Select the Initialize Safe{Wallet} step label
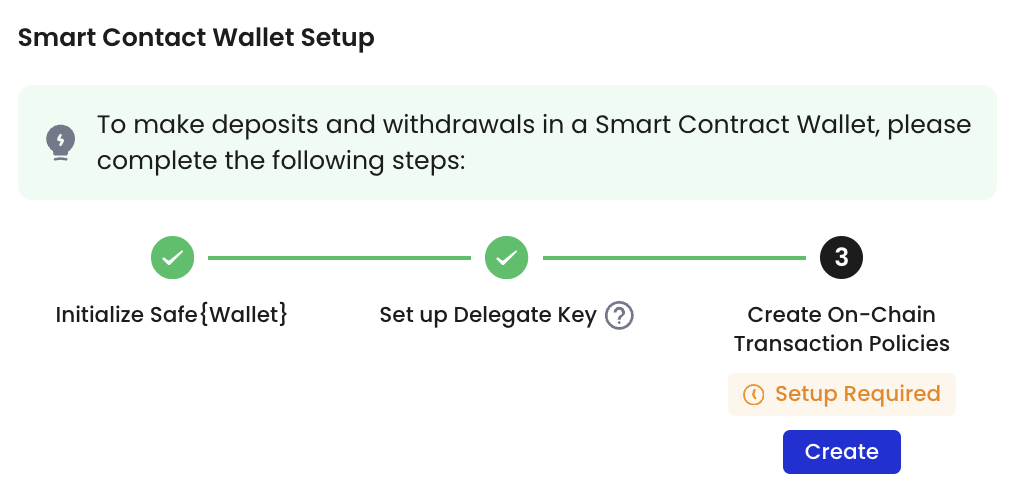This screenshot has width=1018, height=498. pyautogui.click(x=171, y=315)
